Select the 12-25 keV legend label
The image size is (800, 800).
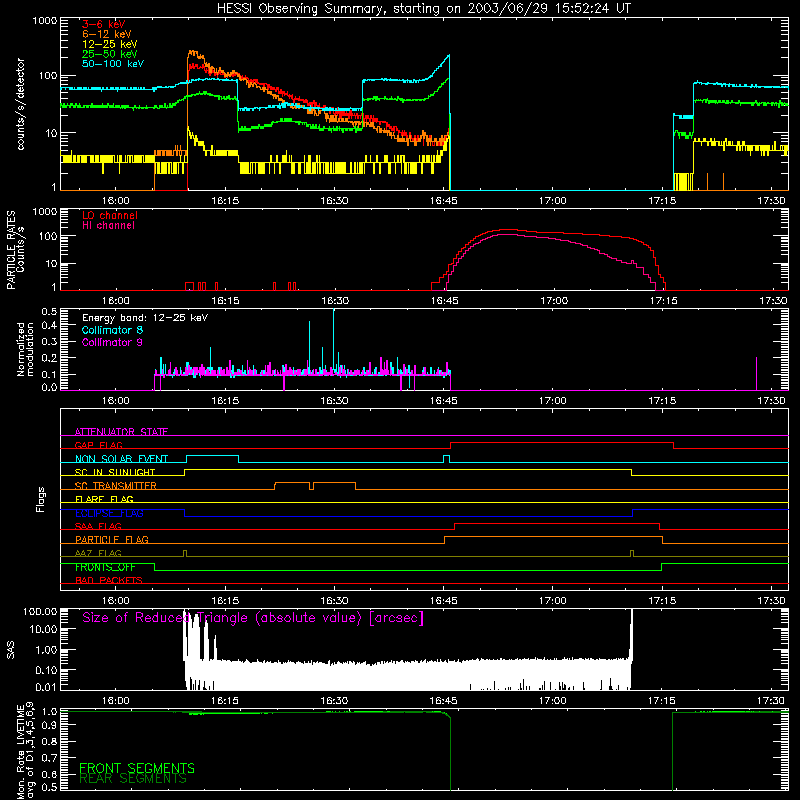tap(110, 44)
